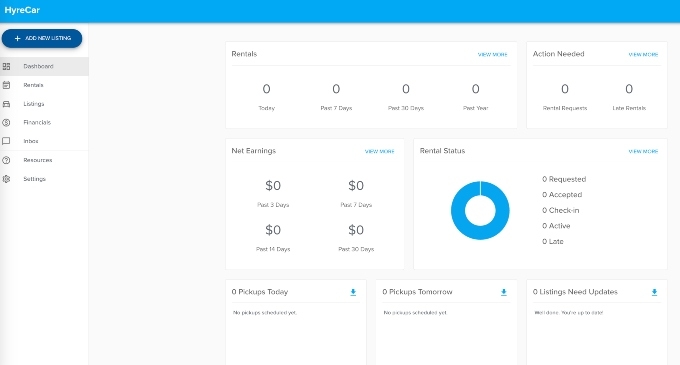680x365 pixels.
Task: Click the Inbox chat icon
Action: point(6,141)
